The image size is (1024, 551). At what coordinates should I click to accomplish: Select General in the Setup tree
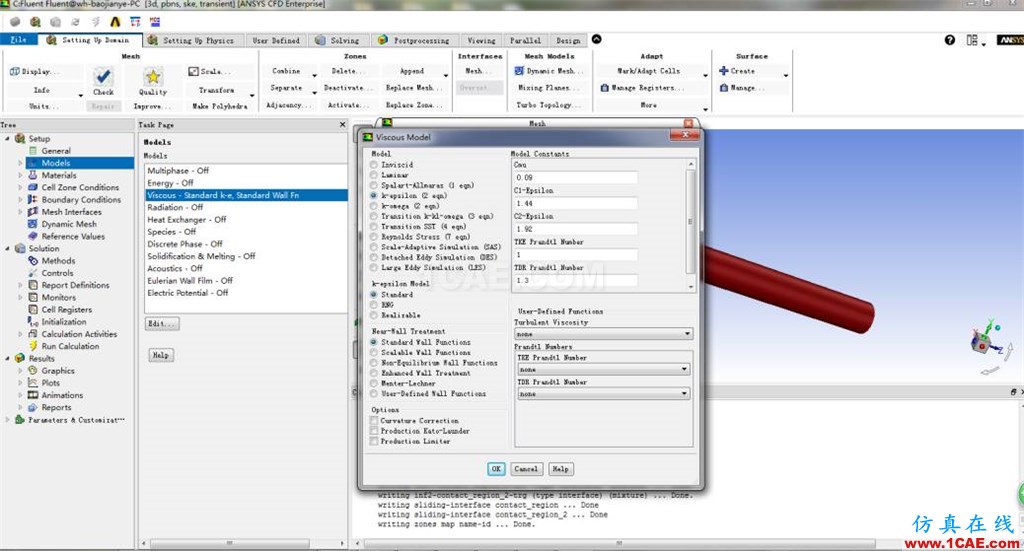click(x=56, y=151)
